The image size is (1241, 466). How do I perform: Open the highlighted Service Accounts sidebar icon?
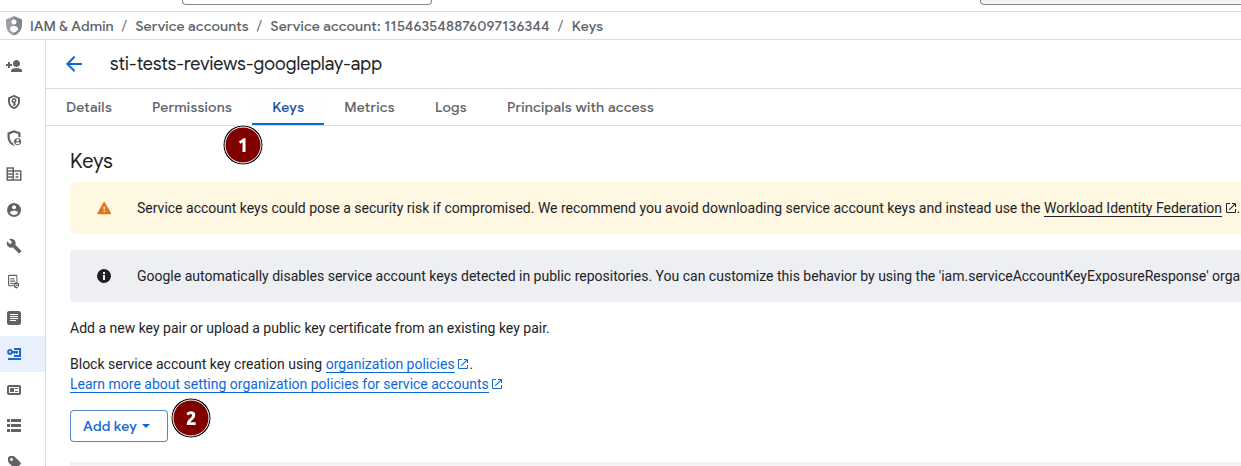pyautogui.click(x=14, y=353)
